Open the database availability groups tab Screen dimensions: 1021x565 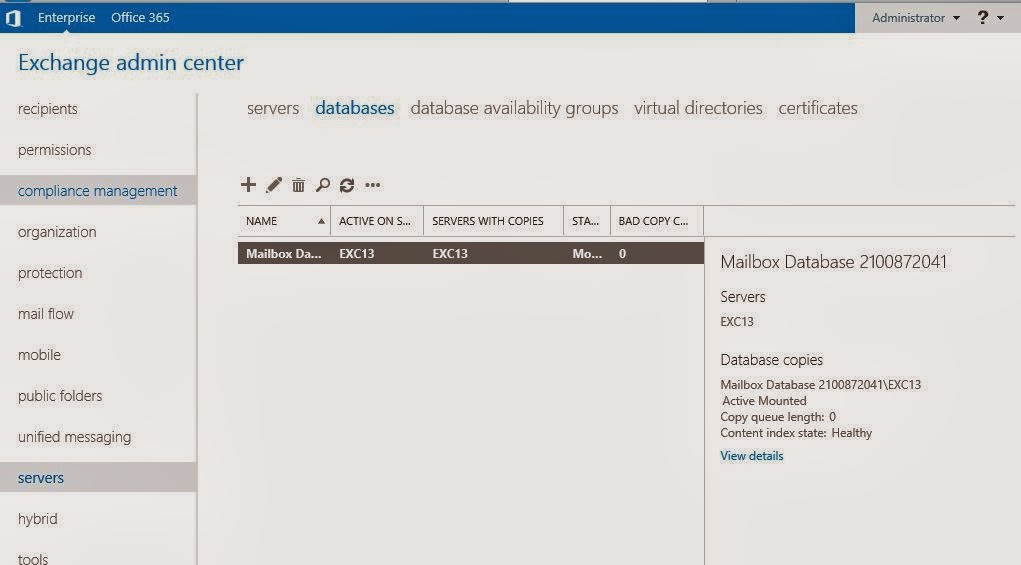(514, 108)
